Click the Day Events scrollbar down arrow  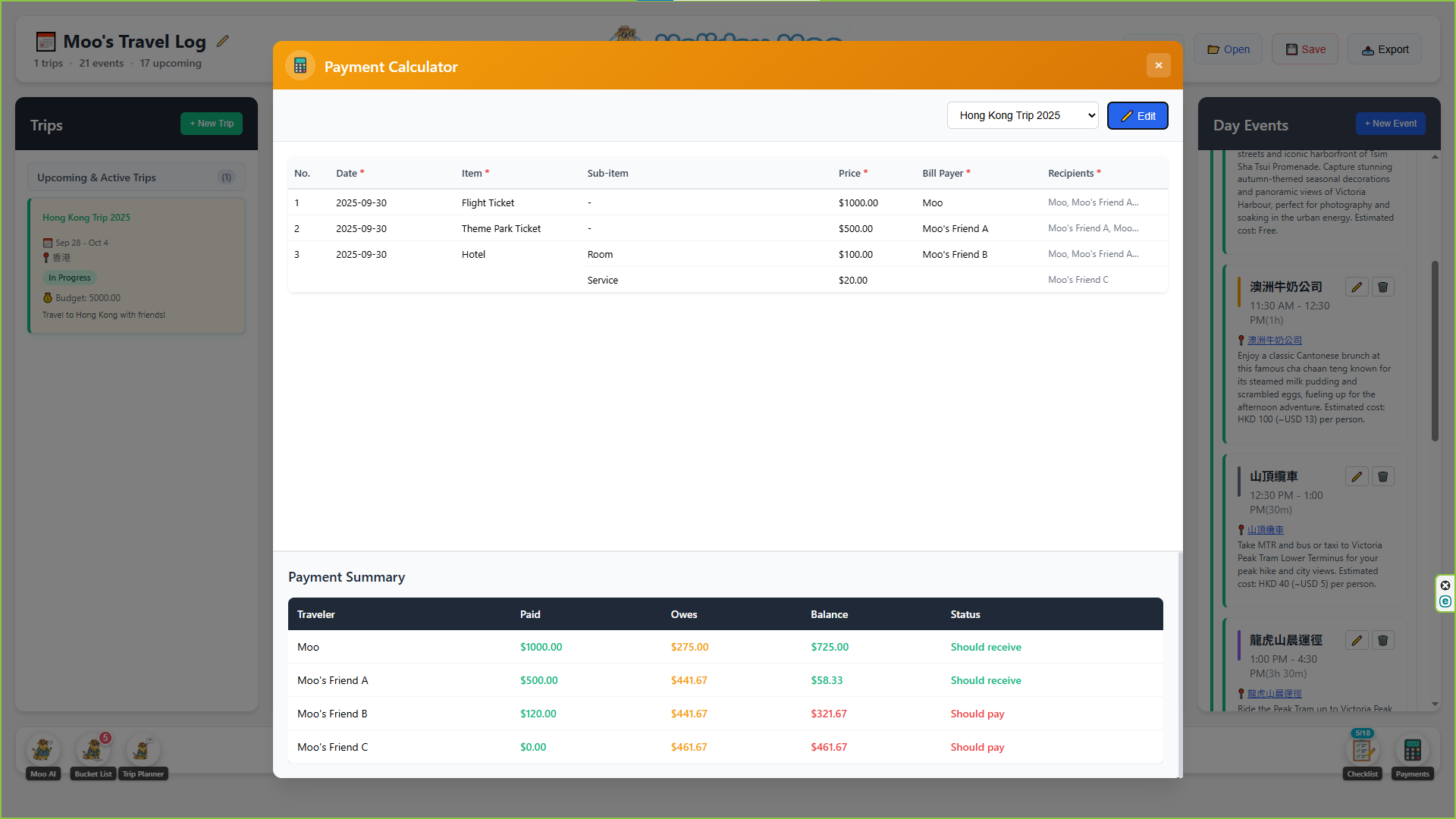1435,704
